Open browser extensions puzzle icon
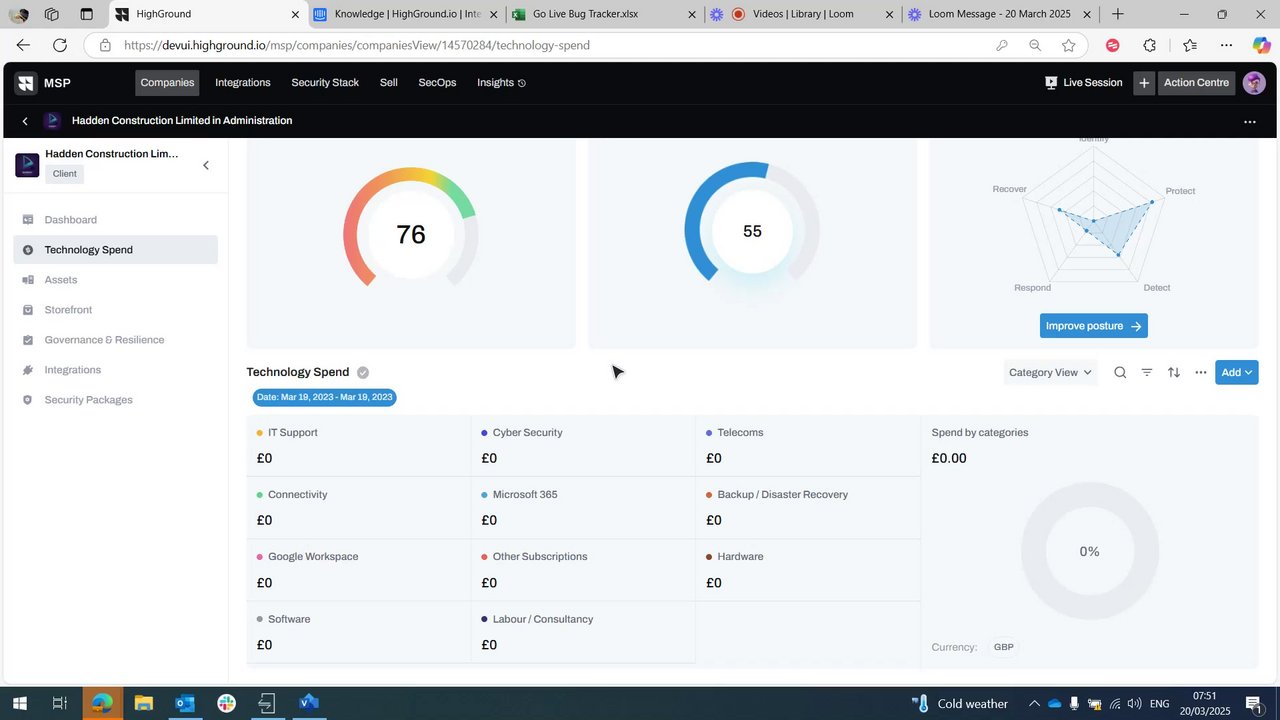This screenshot has height=720, width=1280. (1149, 45)
